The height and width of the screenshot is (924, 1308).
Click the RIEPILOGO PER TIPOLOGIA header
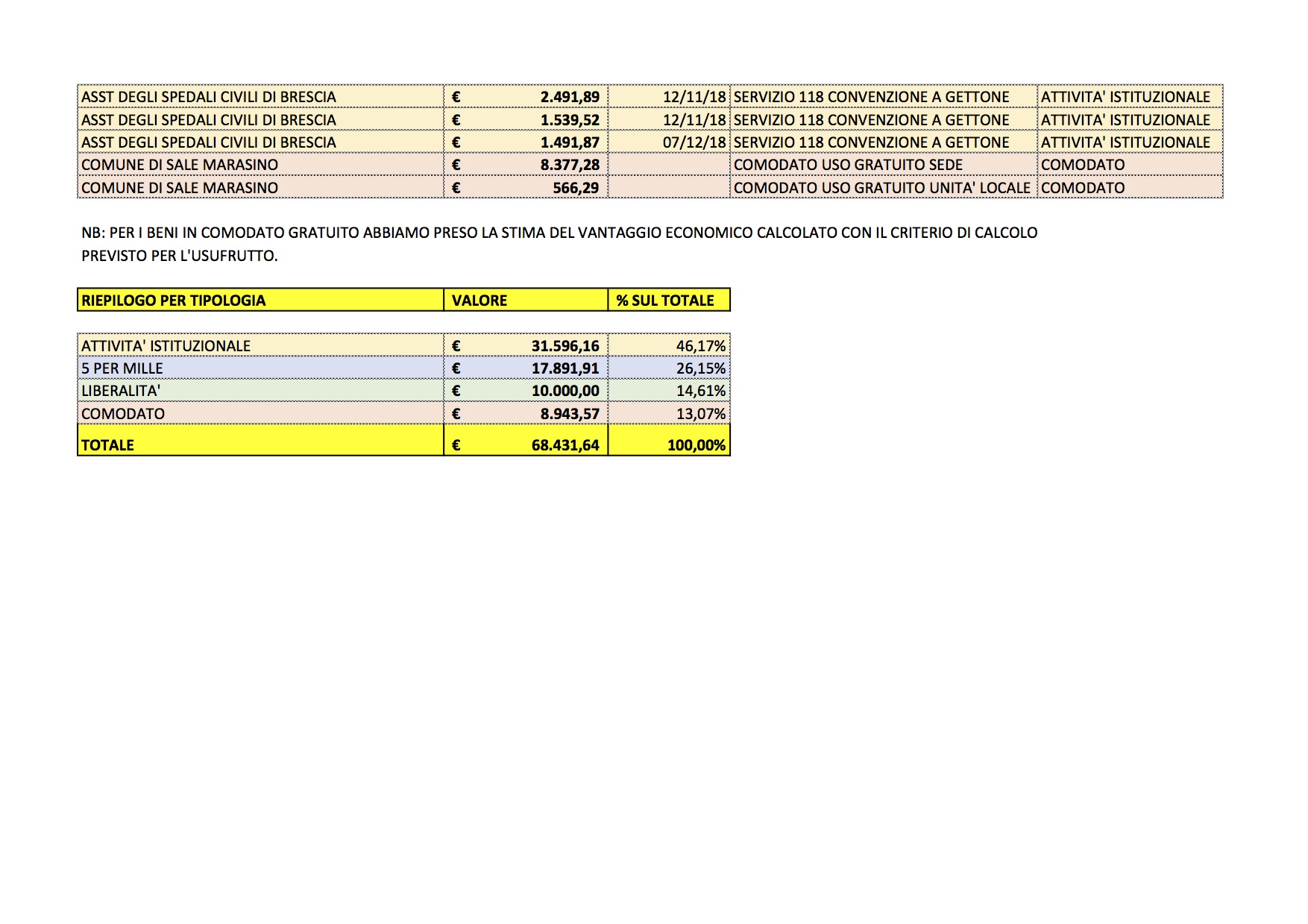(x=173, y=301)
